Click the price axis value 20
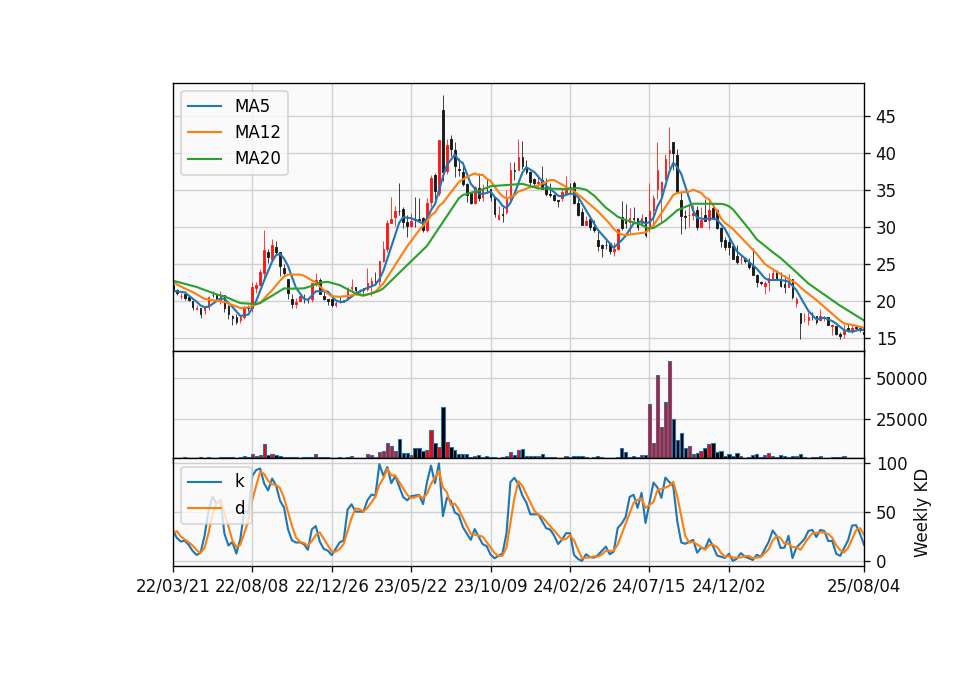The image size is (960, 690). coord(886,302)
